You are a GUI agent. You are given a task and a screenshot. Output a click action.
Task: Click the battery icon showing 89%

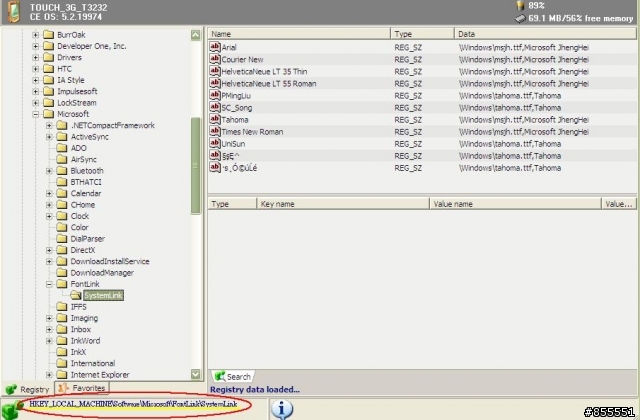pos(520,5)
